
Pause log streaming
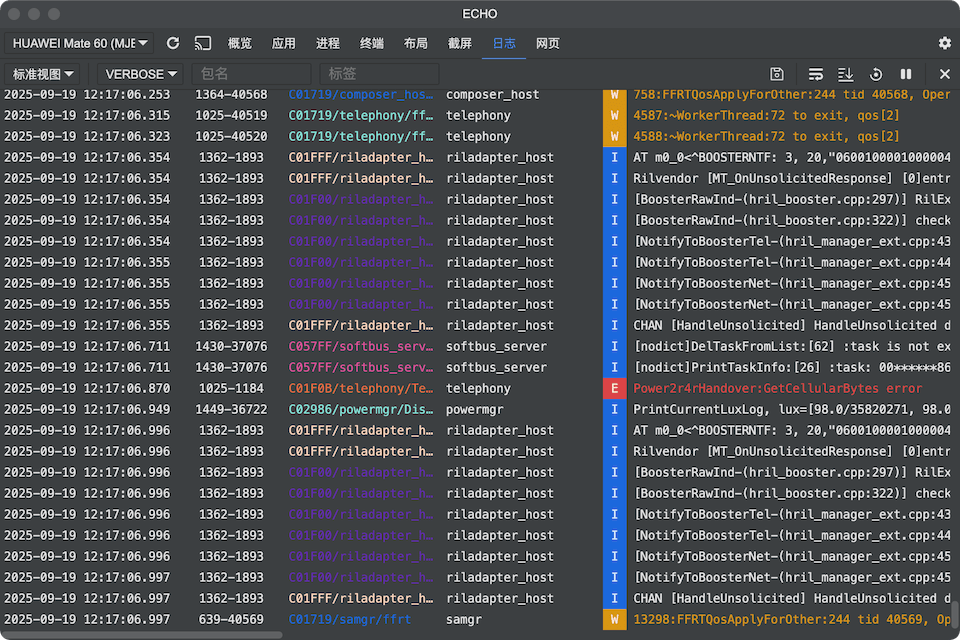(906, 74)
